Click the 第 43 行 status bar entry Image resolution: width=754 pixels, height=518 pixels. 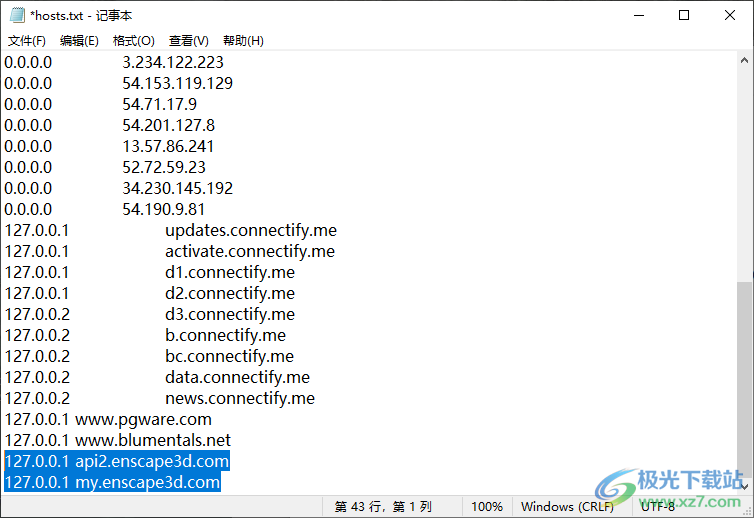[383, 507]
